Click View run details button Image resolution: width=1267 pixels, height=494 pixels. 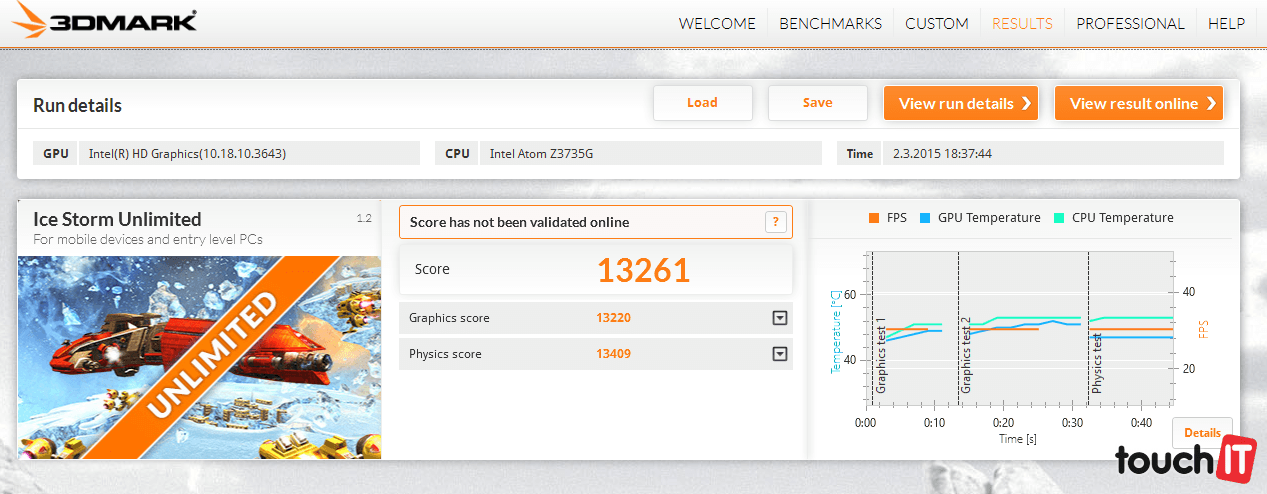pos(961,103)
